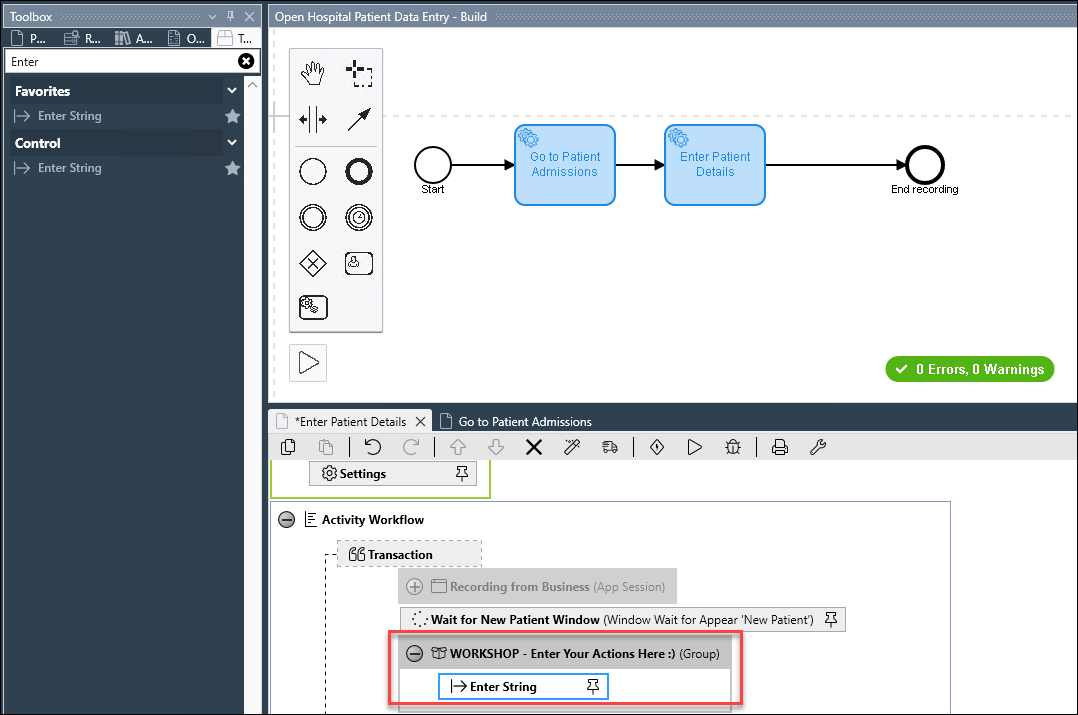Collapse the Favorites section chevron

coord(232,91)
